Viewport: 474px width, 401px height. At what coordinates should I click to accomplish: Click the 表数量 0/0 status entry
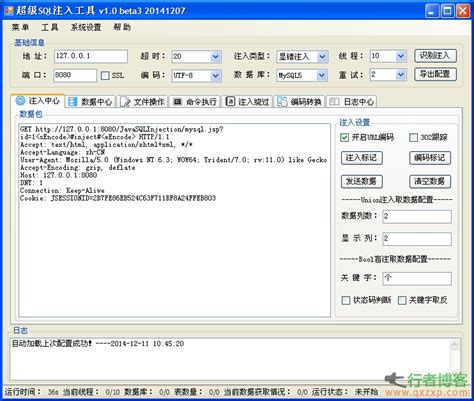tap(197, 392)
